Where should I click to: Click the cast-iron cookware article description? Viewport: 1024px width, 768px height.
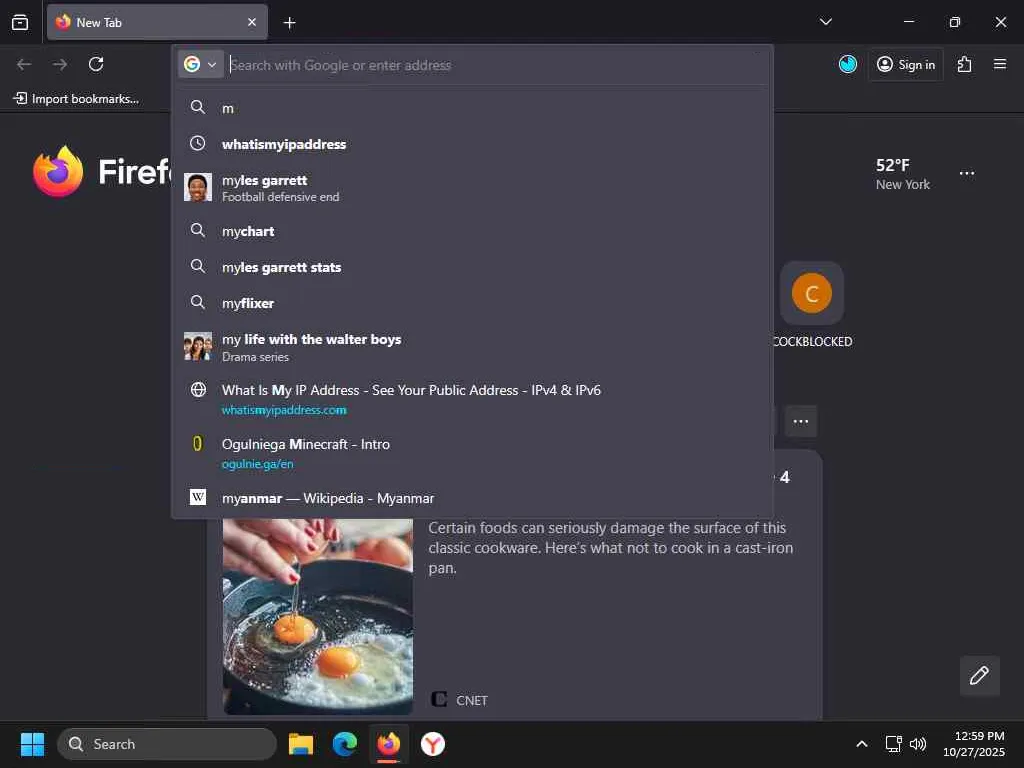click(x=611, y=547)
